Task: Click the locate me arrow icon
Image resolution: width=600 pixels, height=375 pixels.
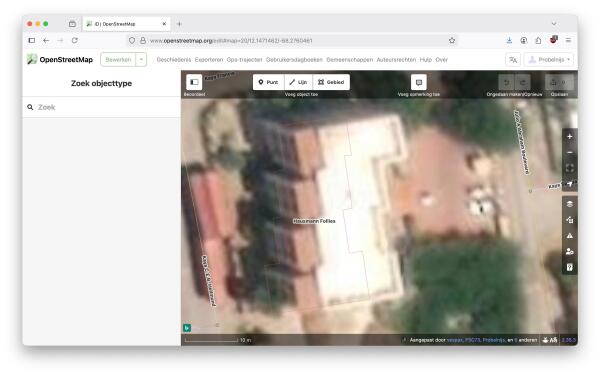Action: click(x=569, y=184)
